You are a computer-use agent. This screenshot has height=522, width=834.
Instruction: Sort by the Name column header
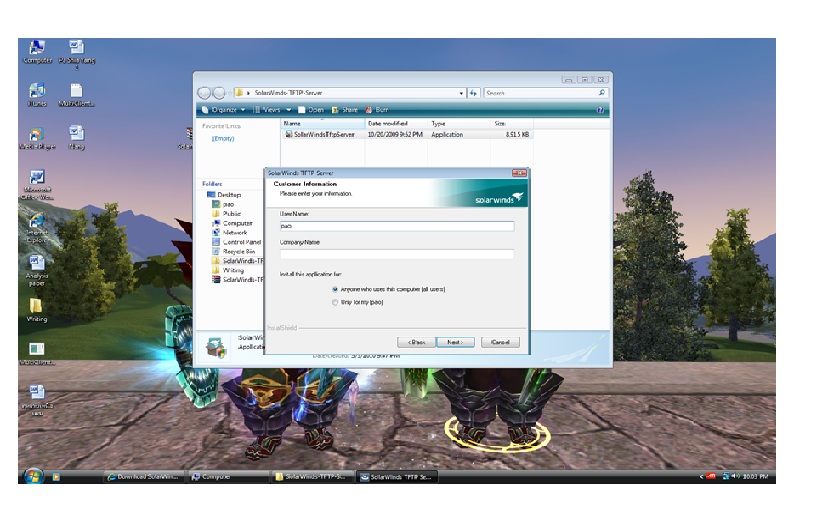coord(323,123)
